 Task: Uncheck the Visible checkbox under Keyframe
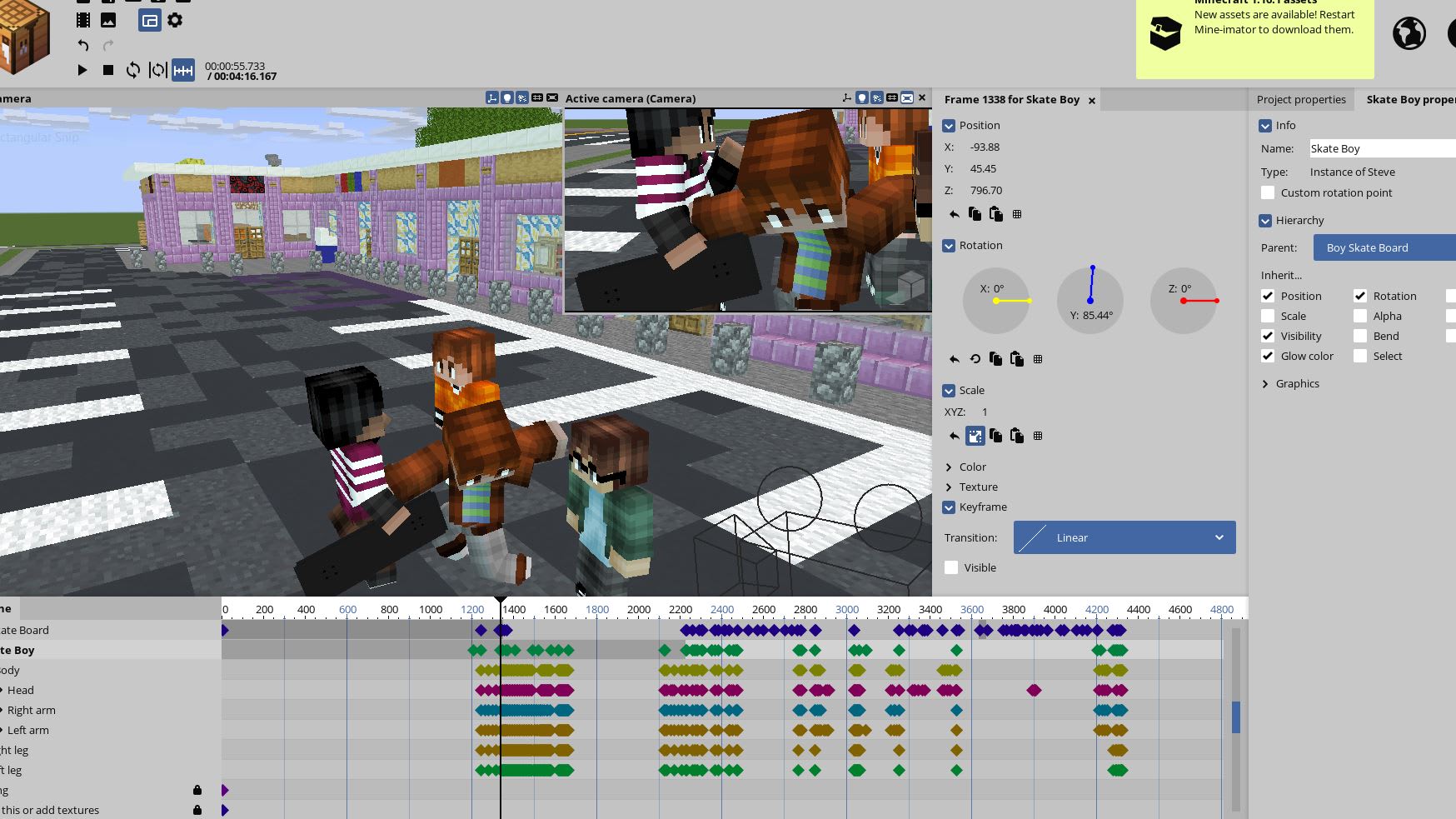tap(950, 567)
